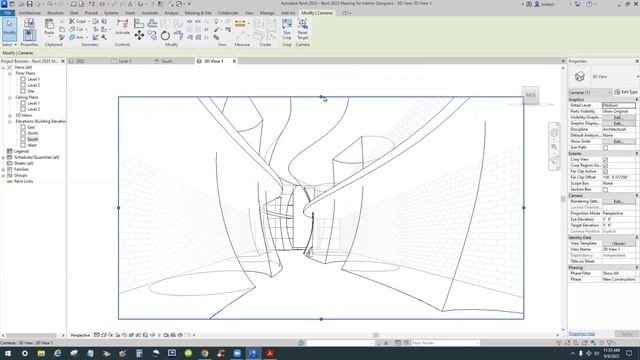The height and width of the screenshot is (360, 640).
Task: Click the ViewCube BACK face
Action: coord(531,95)
